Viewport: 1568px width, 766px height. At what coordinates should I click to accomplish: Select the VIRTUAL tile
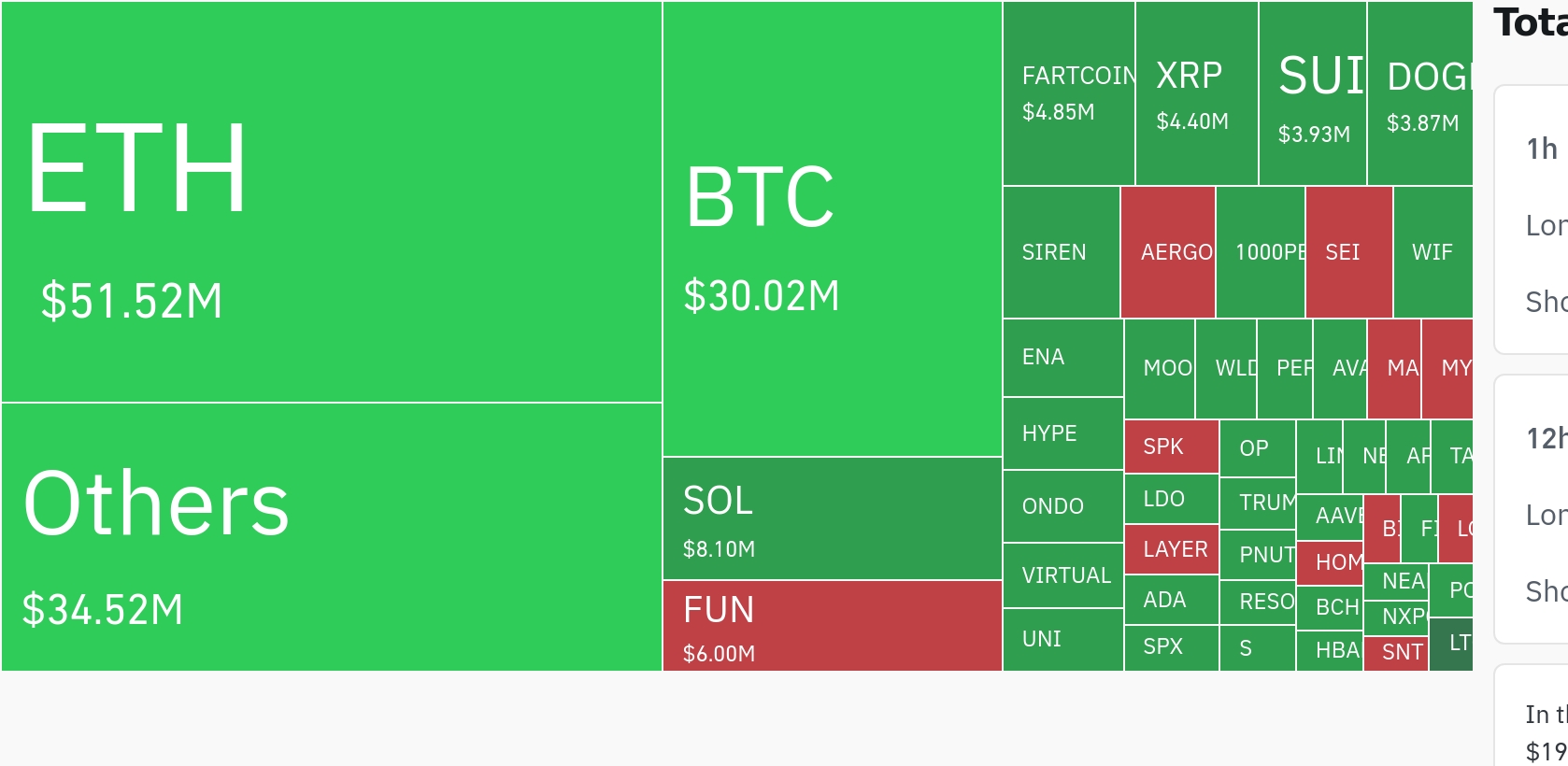(x=1063, y=575)
